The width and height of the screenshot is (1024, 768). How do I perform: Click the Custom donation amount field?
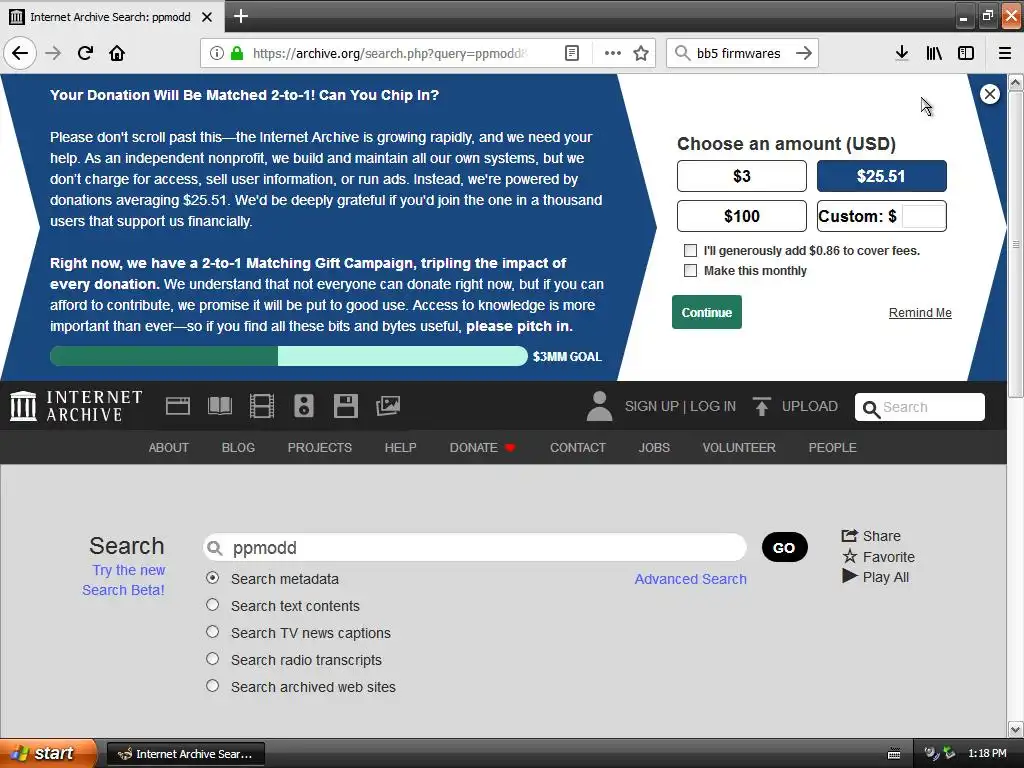click(x=923, y=216)
